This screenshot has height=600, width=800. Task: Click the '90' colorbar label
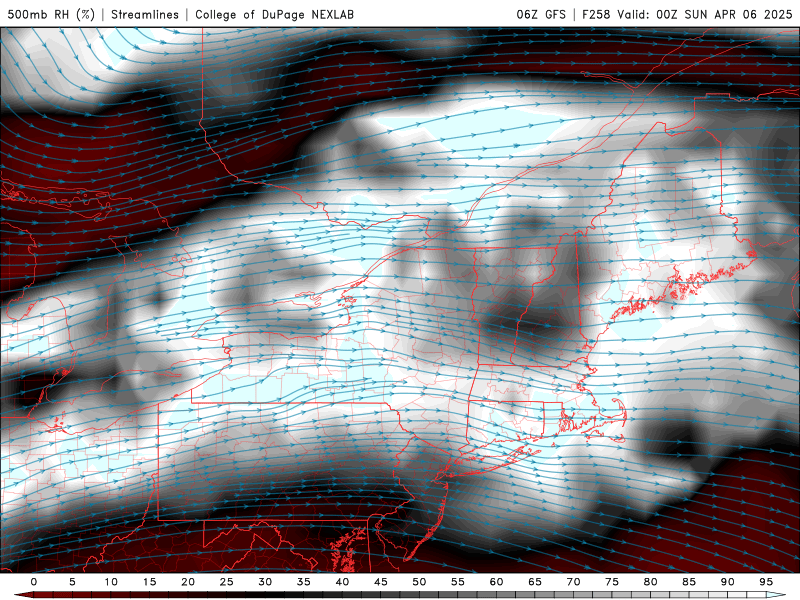pos(728,582)
